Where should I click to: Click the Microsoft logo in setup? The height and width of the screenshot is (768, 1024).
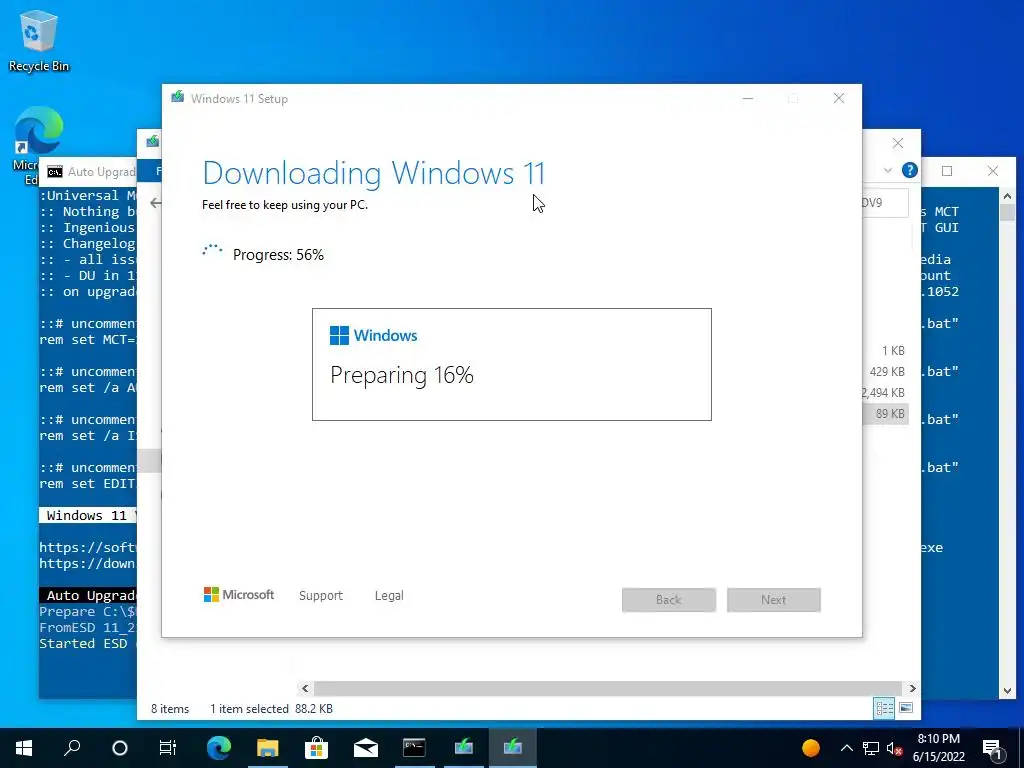pyautogui.click(x=239, y=595)
